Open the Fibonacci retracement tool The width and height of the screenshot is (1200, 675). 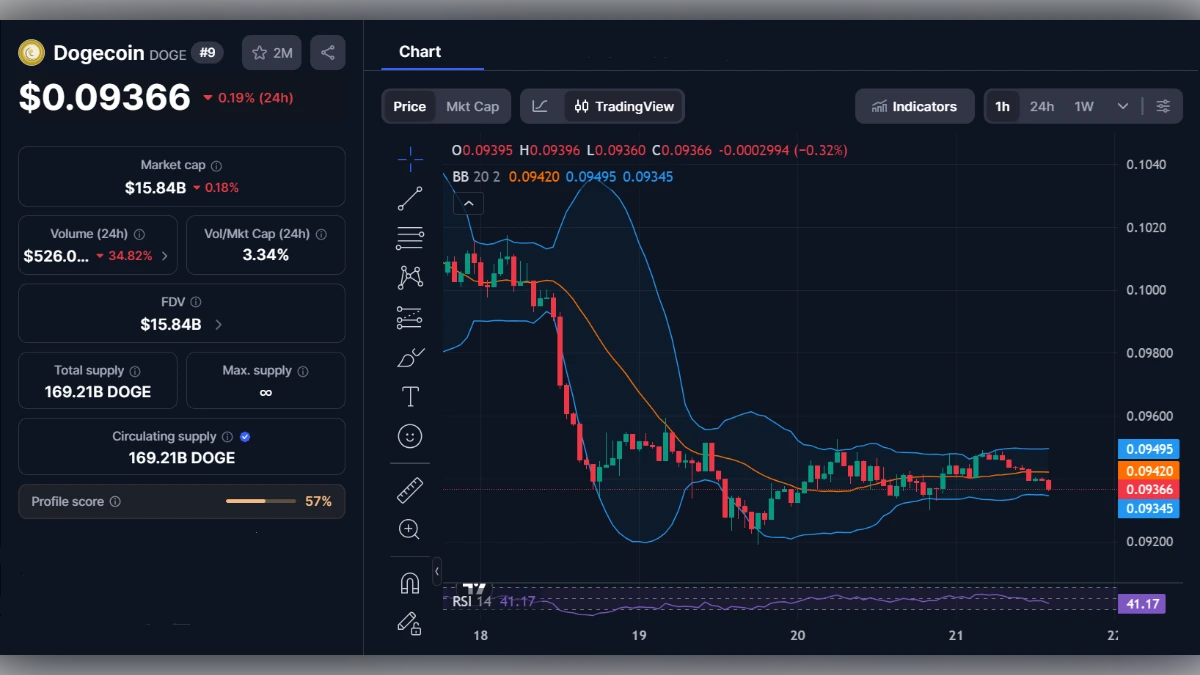click(x=410, y=237)
